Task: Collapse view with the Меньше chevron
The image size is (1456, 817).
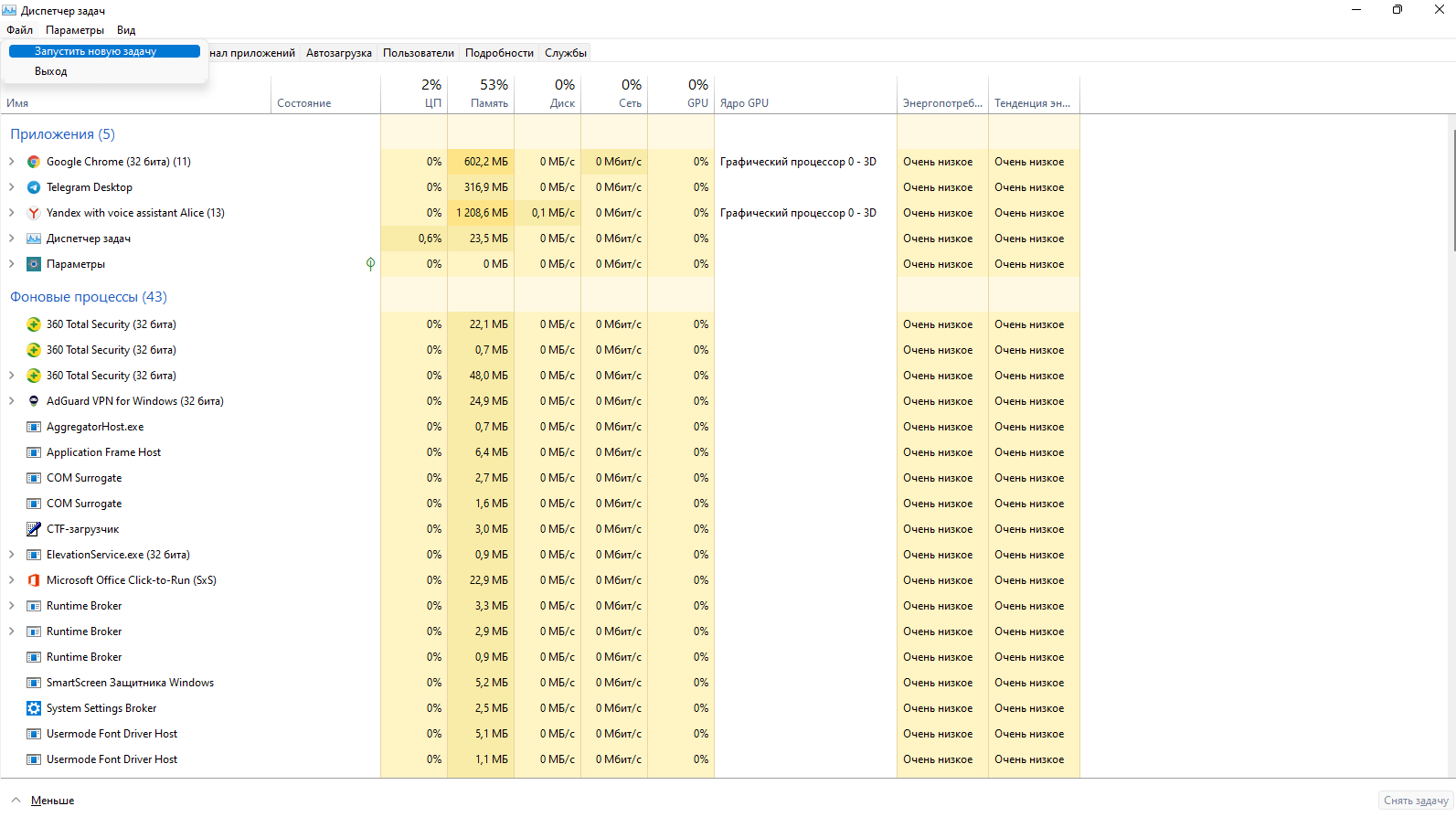Action: coord(16,800)
